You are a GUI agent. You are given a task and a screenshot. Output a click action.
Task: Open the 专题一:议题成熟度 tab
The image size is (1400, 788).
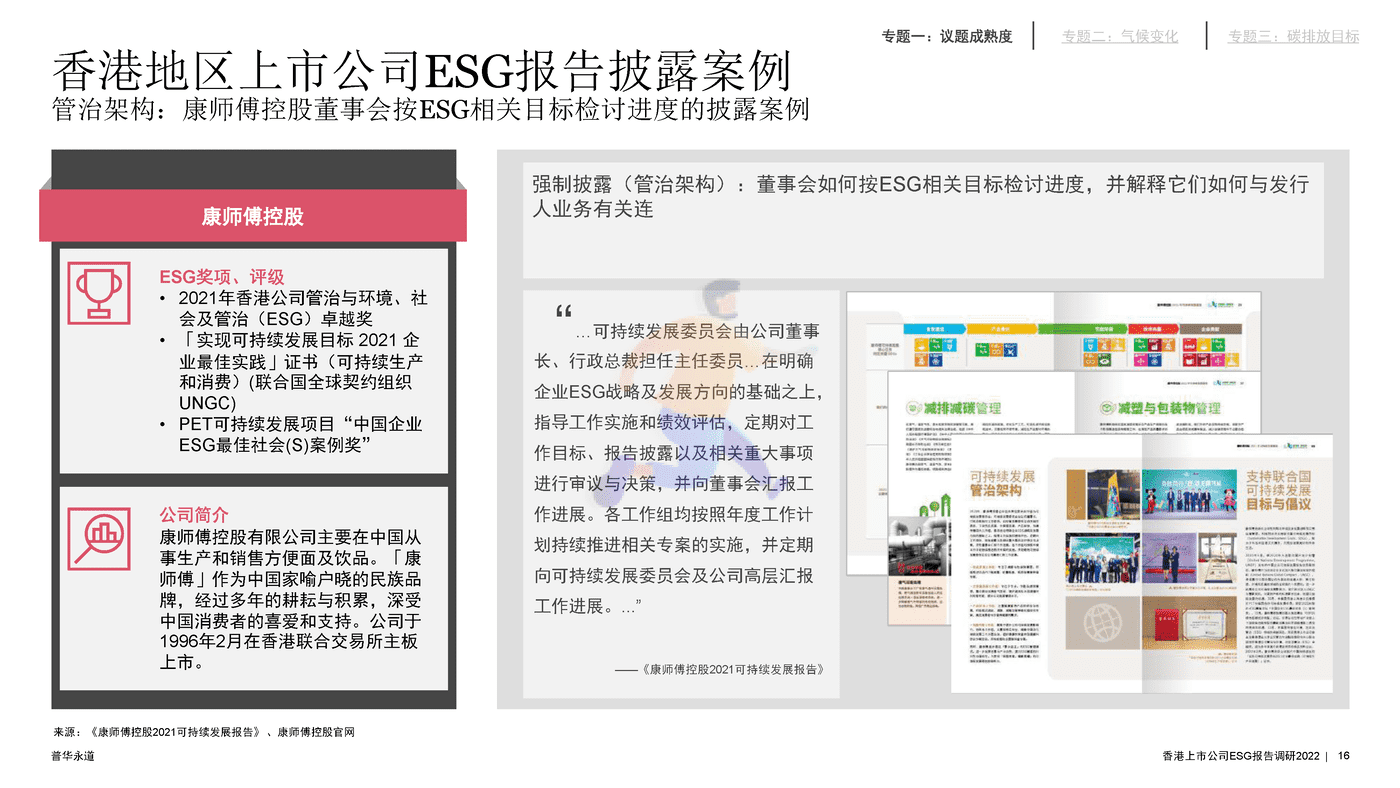946,37
